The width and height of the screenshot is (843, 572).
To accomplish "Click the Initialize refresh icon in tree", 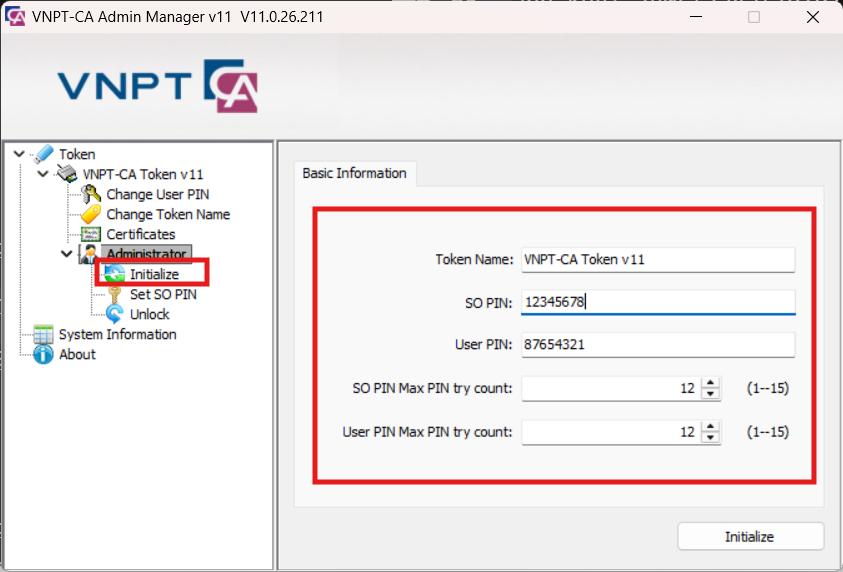I will (x=115, y=274).
